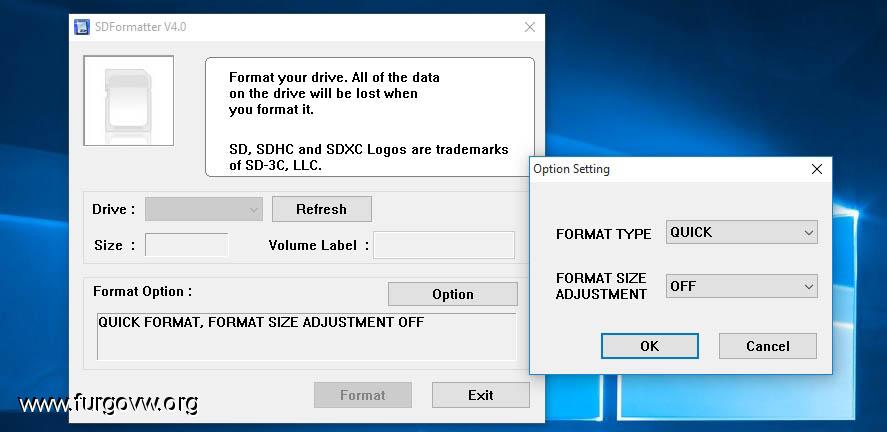The height and width of the screenshot is (432, 887).
Task: Click the Size field
Action: point(187,245)
